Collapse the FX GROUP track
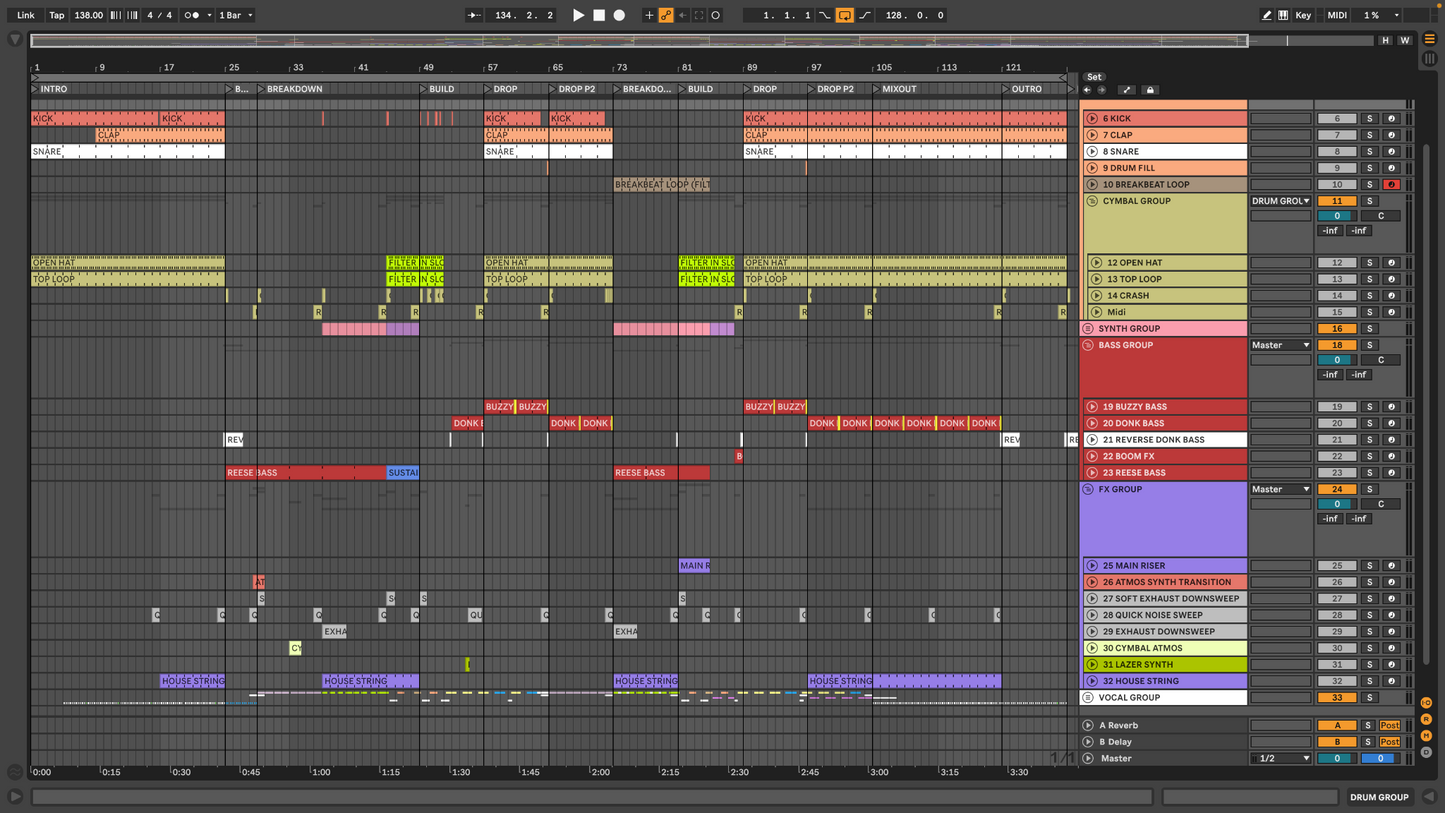1445x813 pixels. click(x=1088, y=490)
